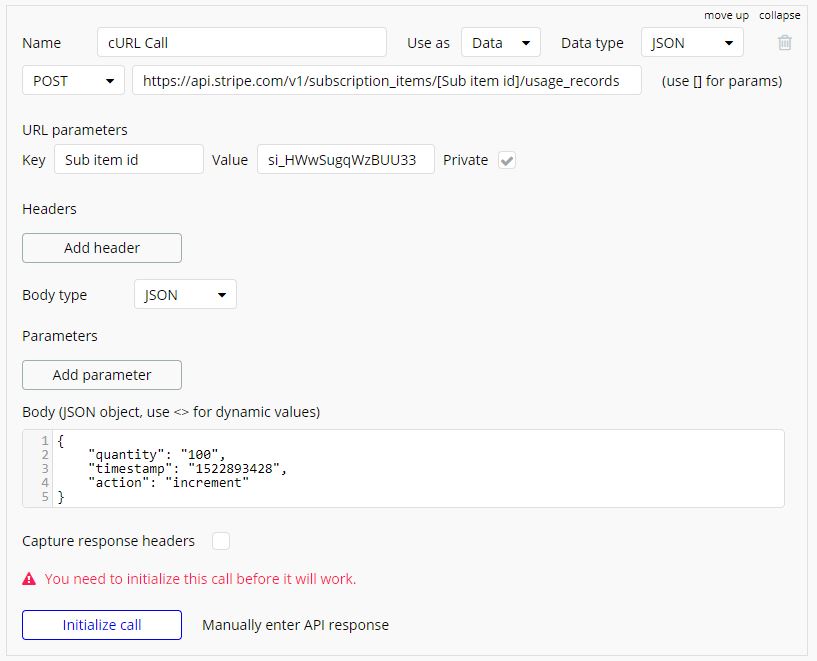
Task: Click inside the JSON body editor
Action: pos(403,469)
